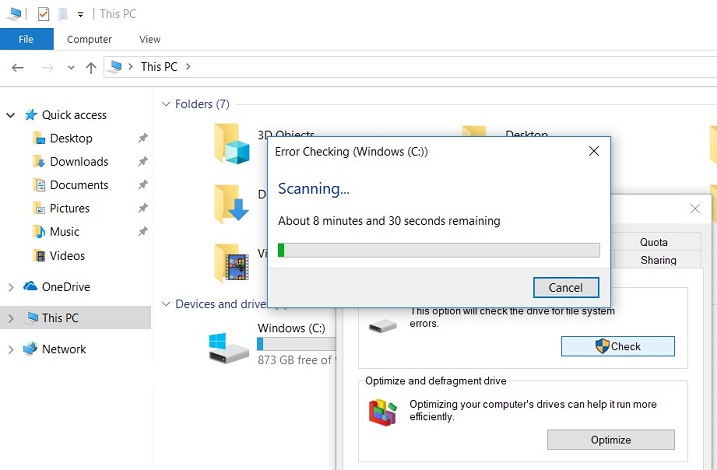Screen dimensions: 717x470
Task: Go forward using the forward arrow
Action: [x=47, y=68]
